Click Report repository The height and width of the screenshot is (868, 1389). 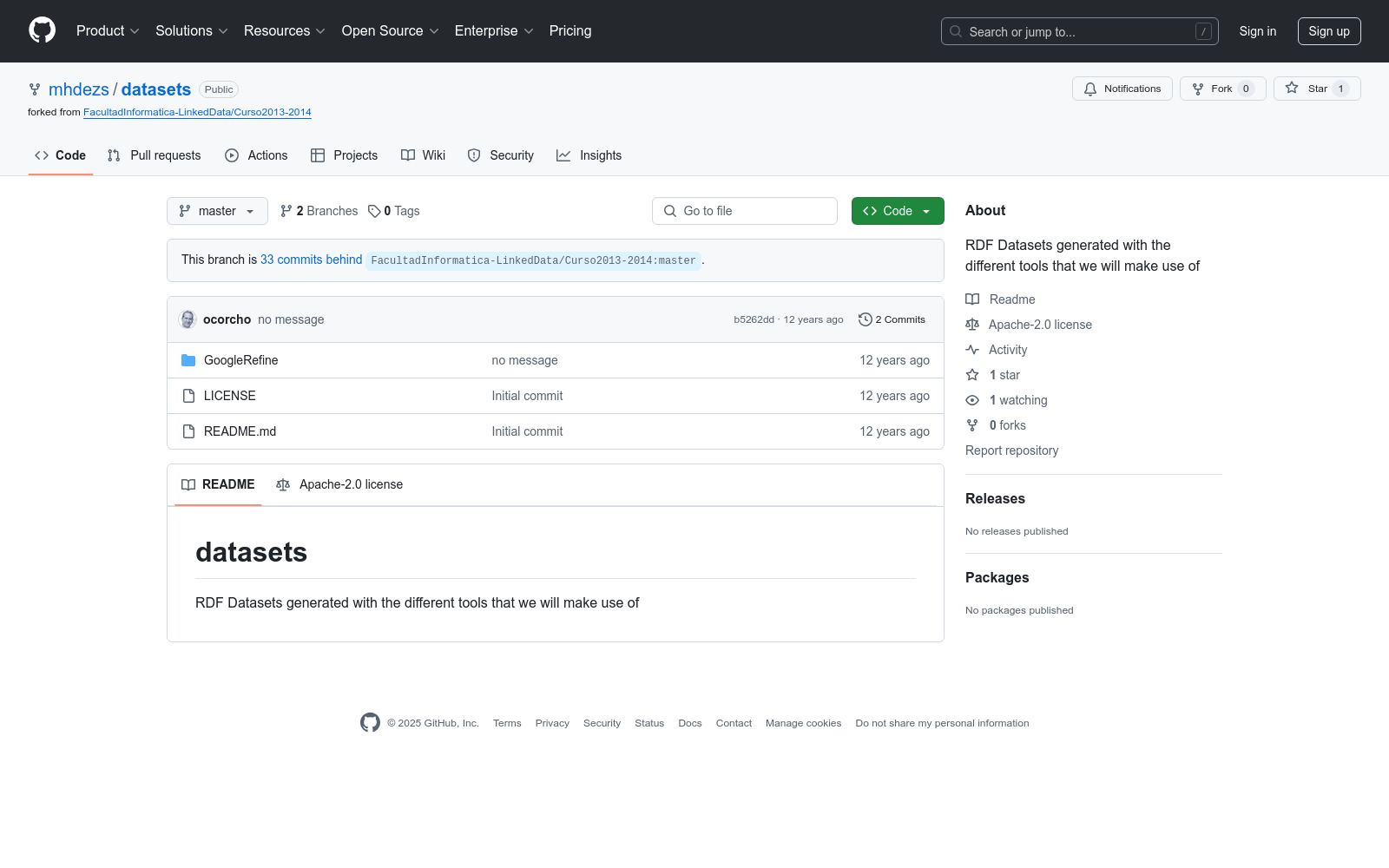1012,450
